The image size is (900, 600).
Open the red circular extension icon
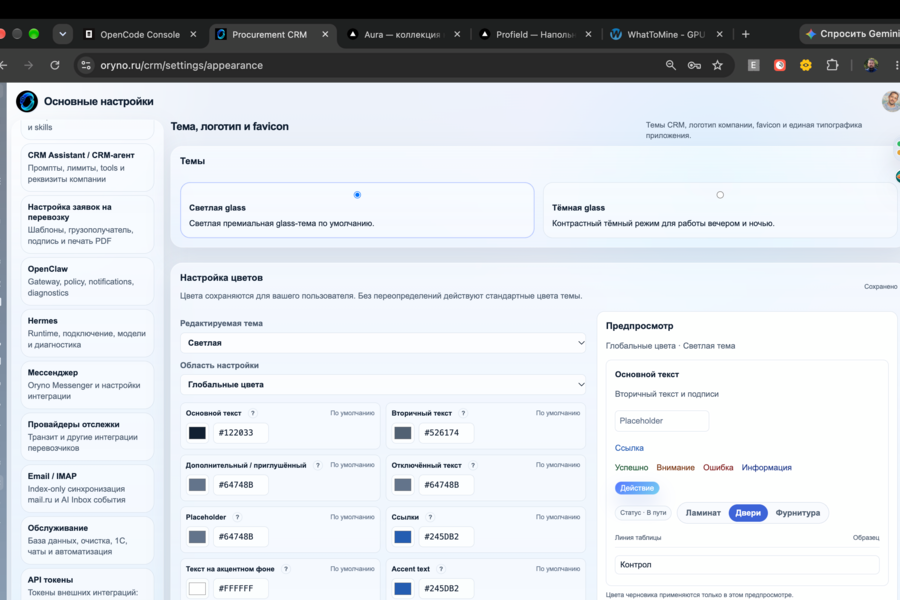[x=779, y=65]
